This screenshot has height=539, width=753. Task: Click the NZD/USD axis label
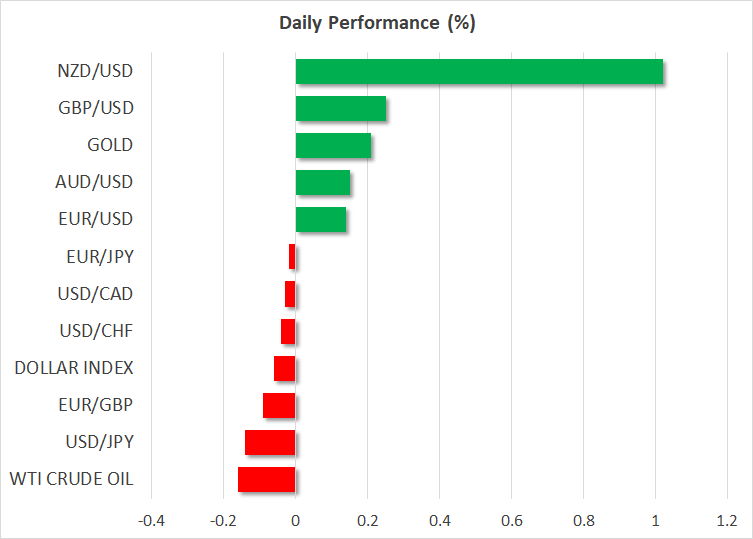[x=96, y=71]
